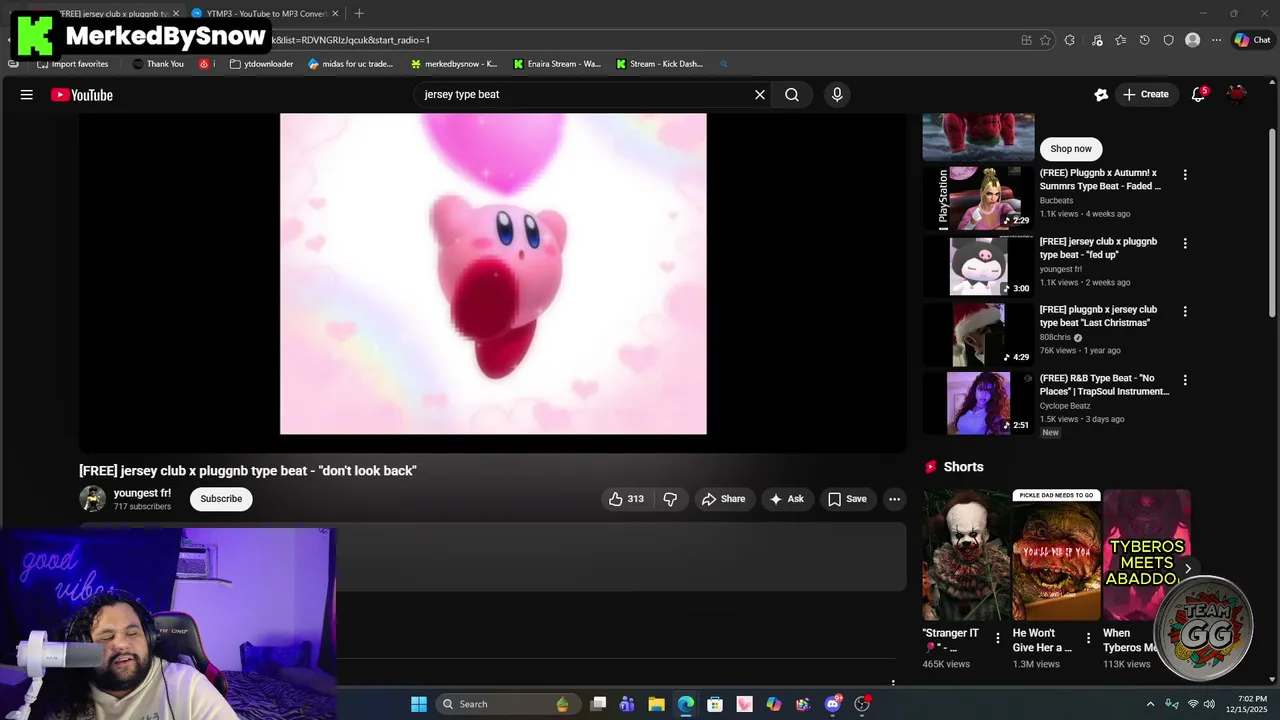Open options menu for Faded video
1280x720 pixels.
tap(1185, 175)
